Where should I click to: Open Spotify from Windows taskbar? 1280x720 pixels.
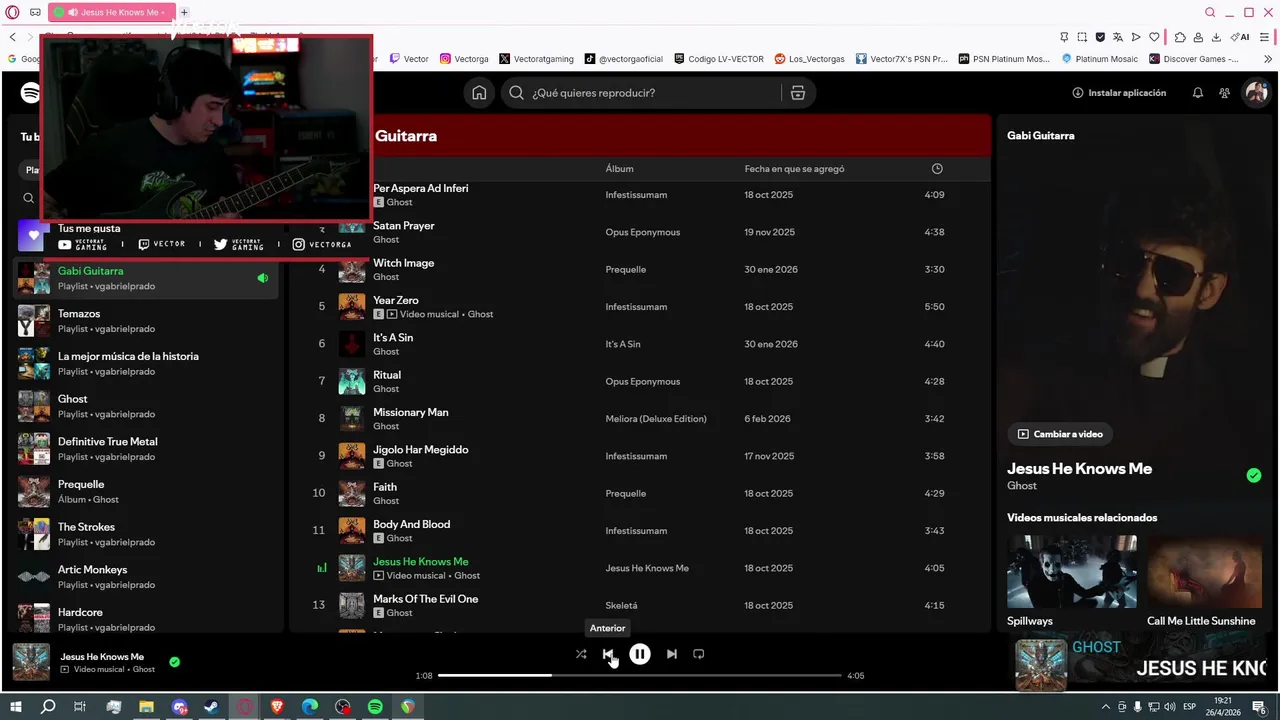[x=375, y=707]
